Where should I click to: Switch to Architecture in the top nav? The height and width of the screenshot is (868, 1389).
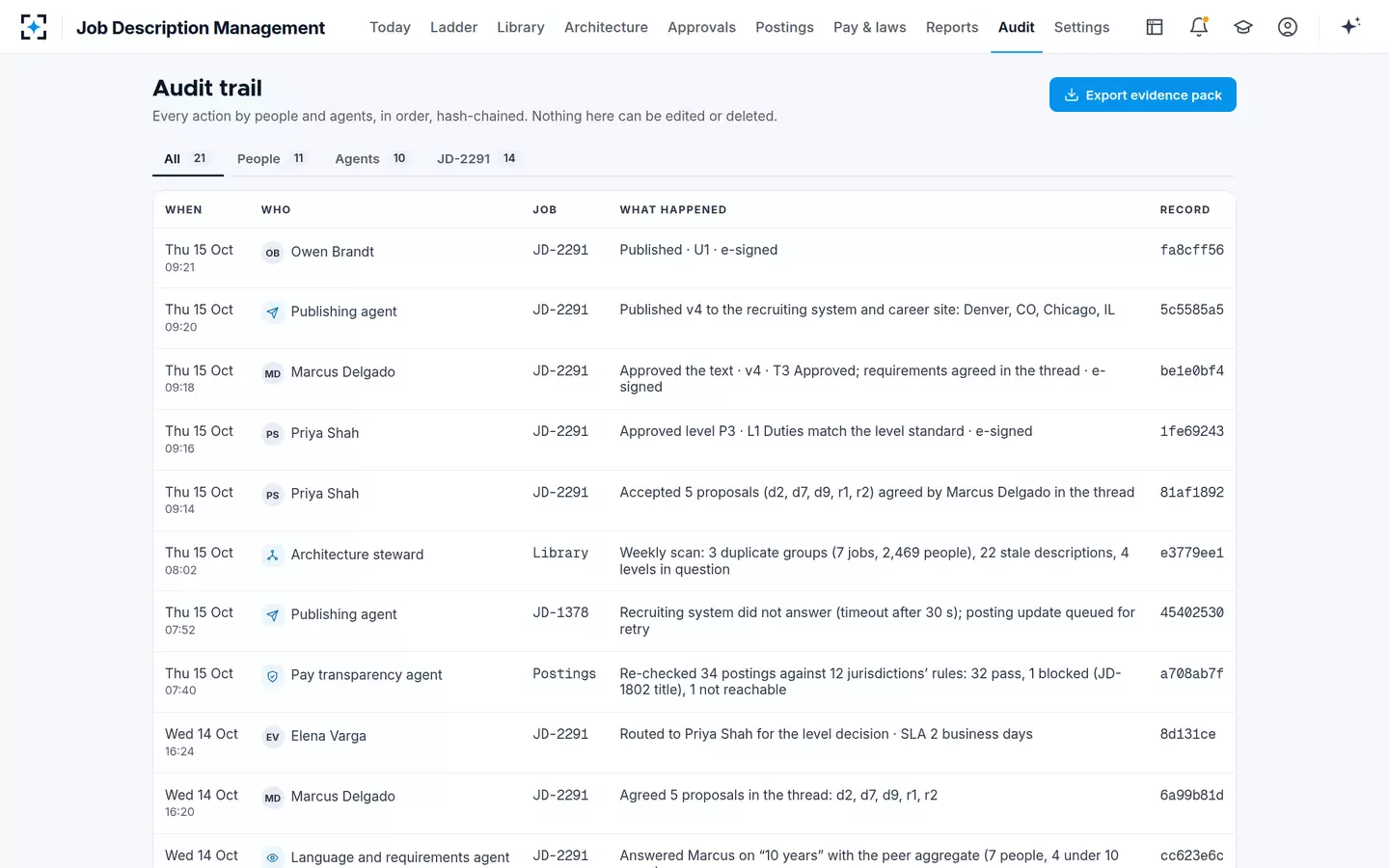click(606, 27)
